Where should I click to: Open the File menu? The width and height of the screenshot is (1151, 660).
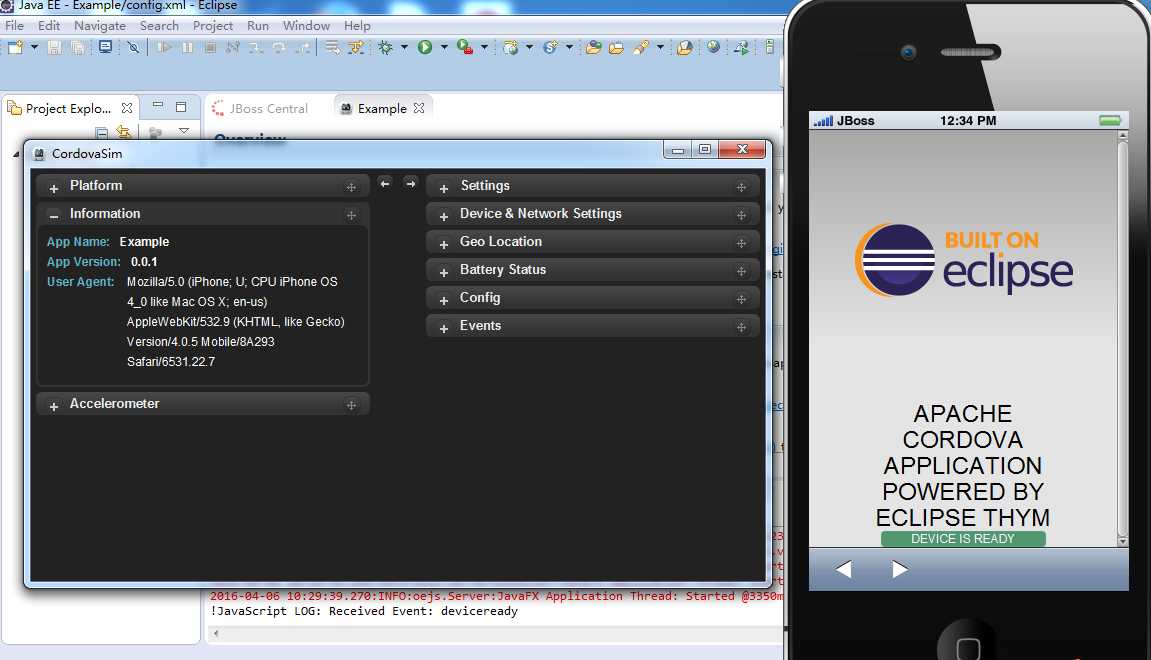(15, 26)
